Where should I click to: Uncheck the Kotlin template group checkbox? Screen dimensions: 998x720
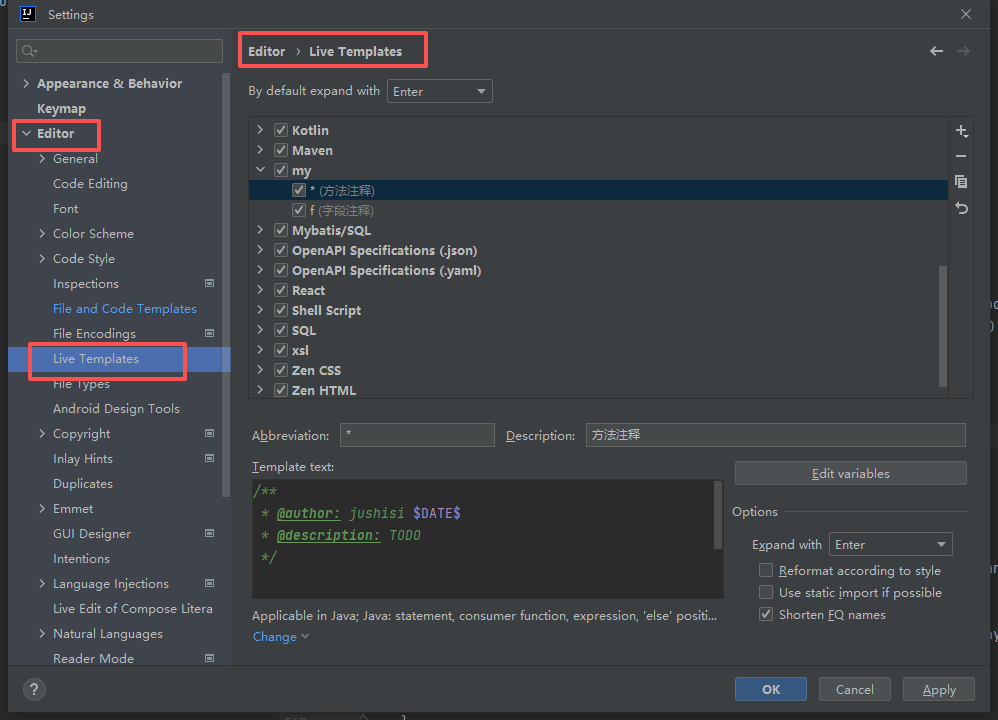[x=281, y=130]
